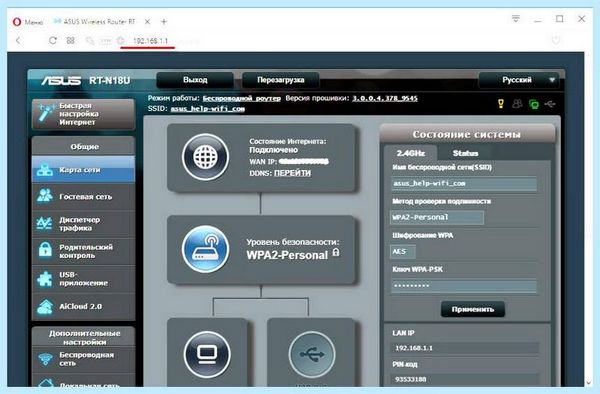Open Диспетчер трафика in the sidebar
600x394 pixels.
click(83, 224)
